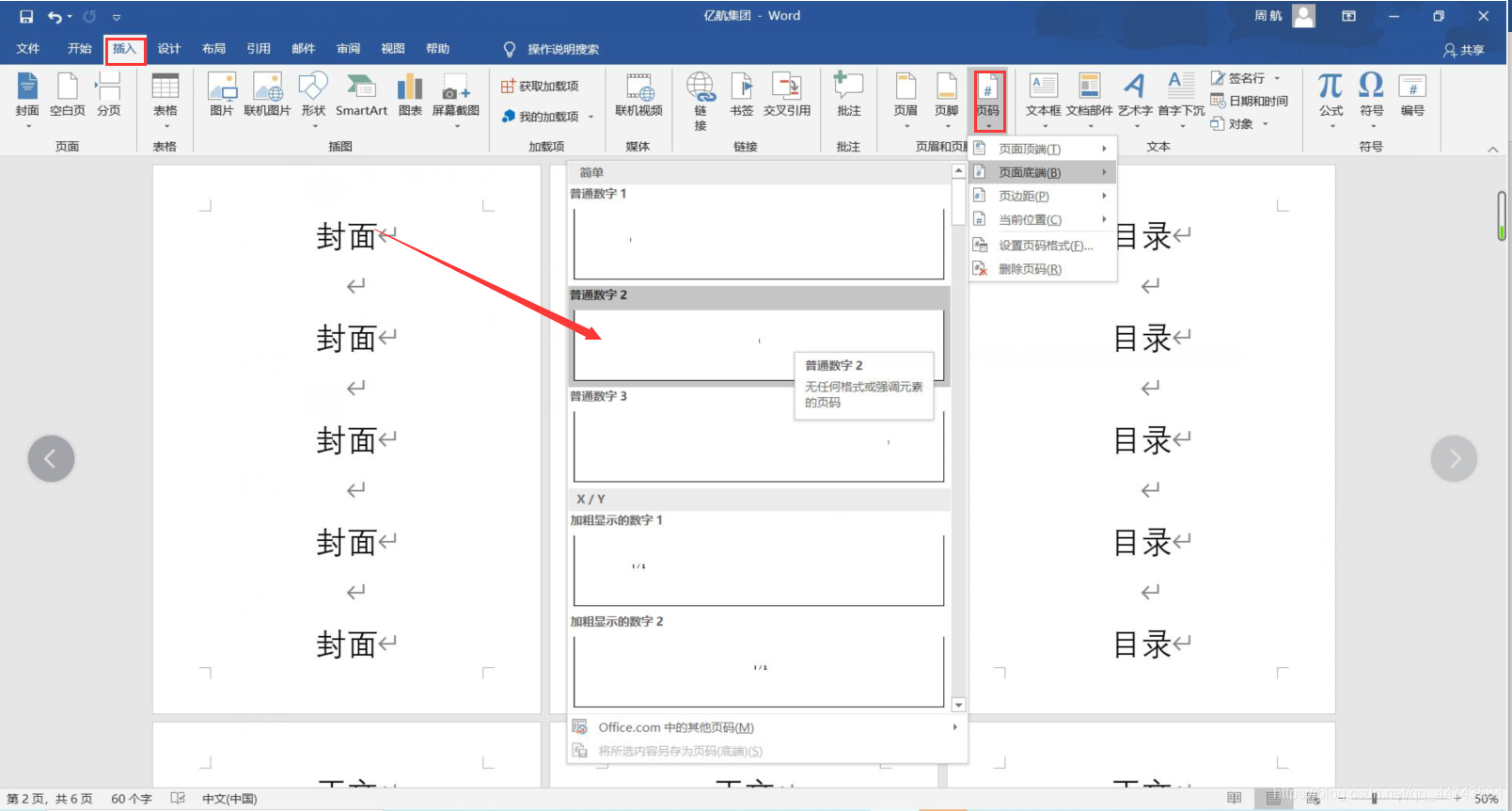Open Format Page Numbers (设置页码格式) dialog
1512x811 pixels.
[x=1042, y=246]
